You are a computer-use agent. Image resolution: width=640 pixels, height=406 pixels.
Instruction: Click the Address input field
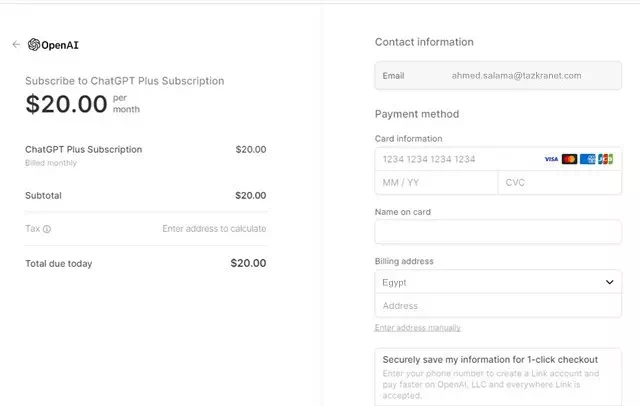(x=498, y=306)
